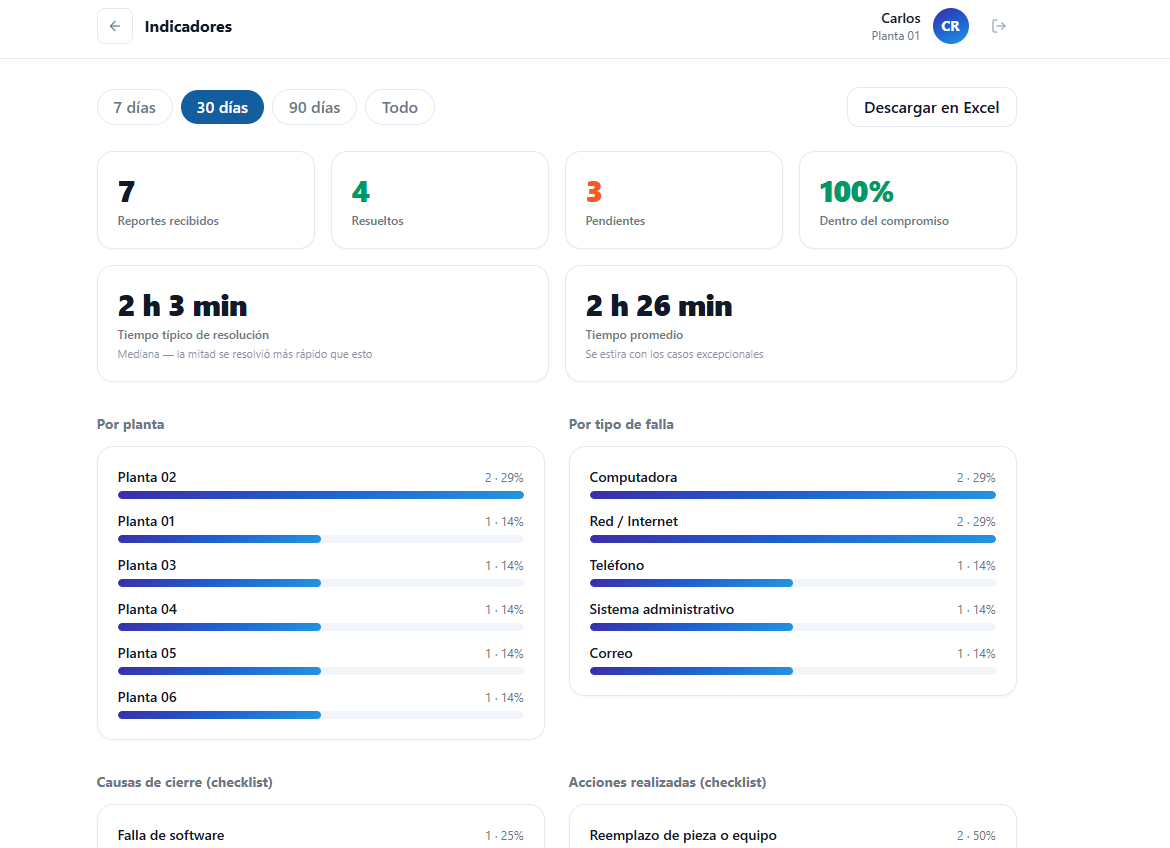Click the Tiempo típico de resolución card
Screen dimensions: 1170x848
pyautogui.click(x=323, y=324)
